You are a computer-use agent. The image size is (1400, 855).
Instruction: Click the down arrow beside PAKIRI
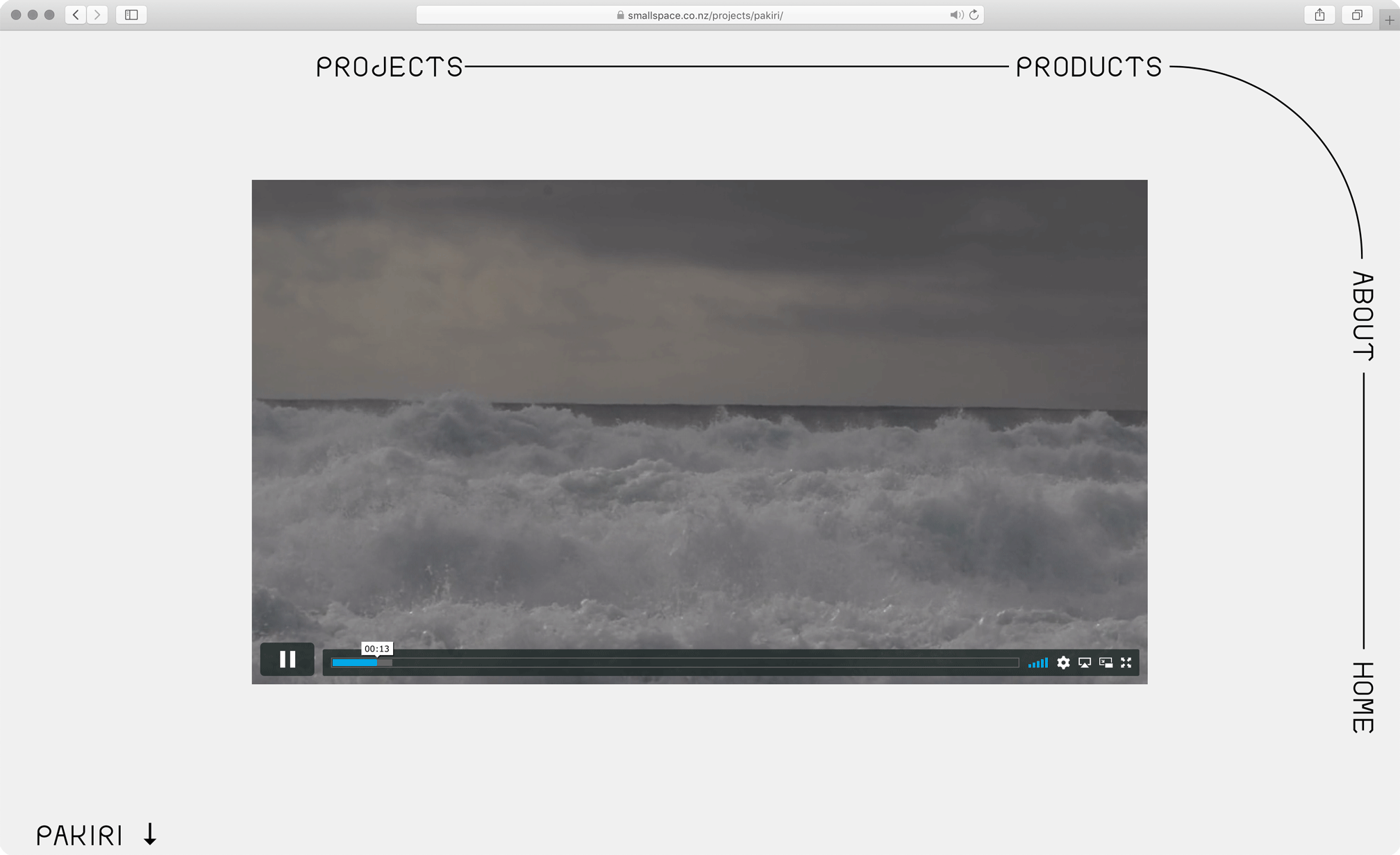point(150,834)
